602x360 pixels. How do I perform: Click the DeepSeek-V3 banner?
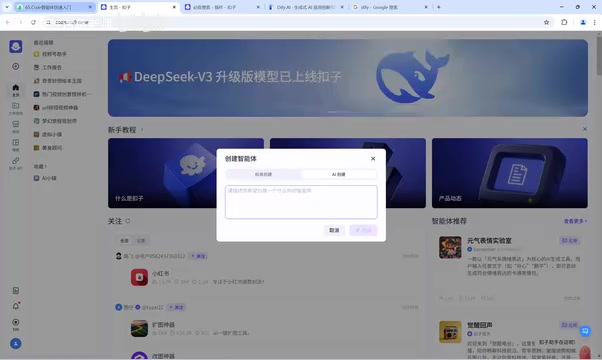tap(347, 78)
